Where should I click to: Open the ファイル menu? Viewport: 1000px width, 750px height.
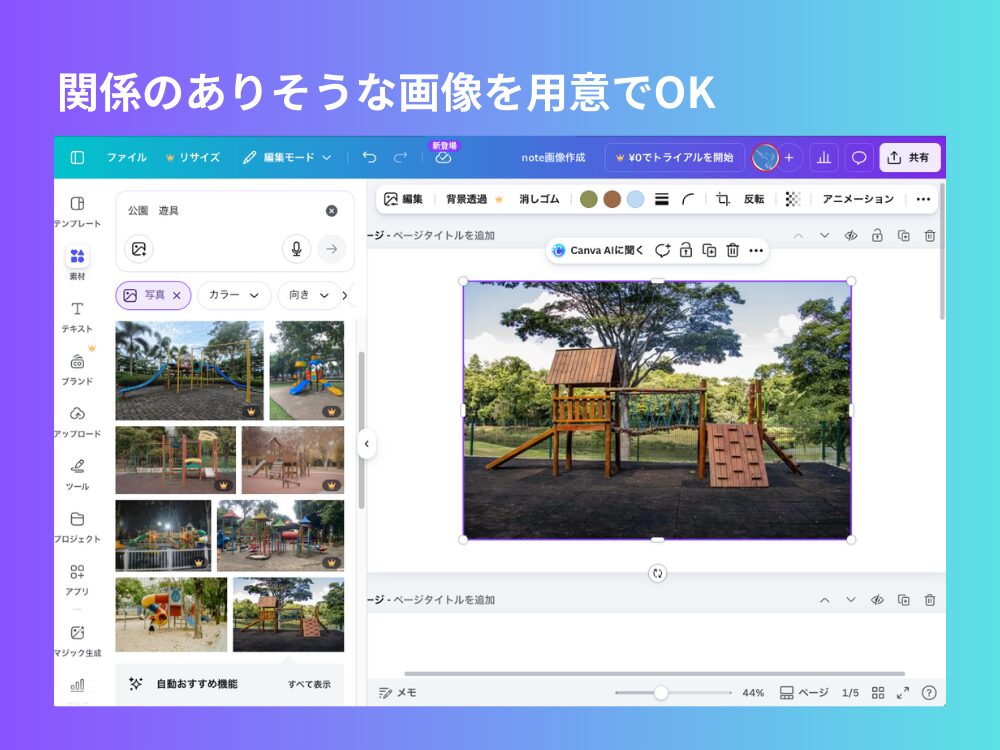[x=126, y=158]
